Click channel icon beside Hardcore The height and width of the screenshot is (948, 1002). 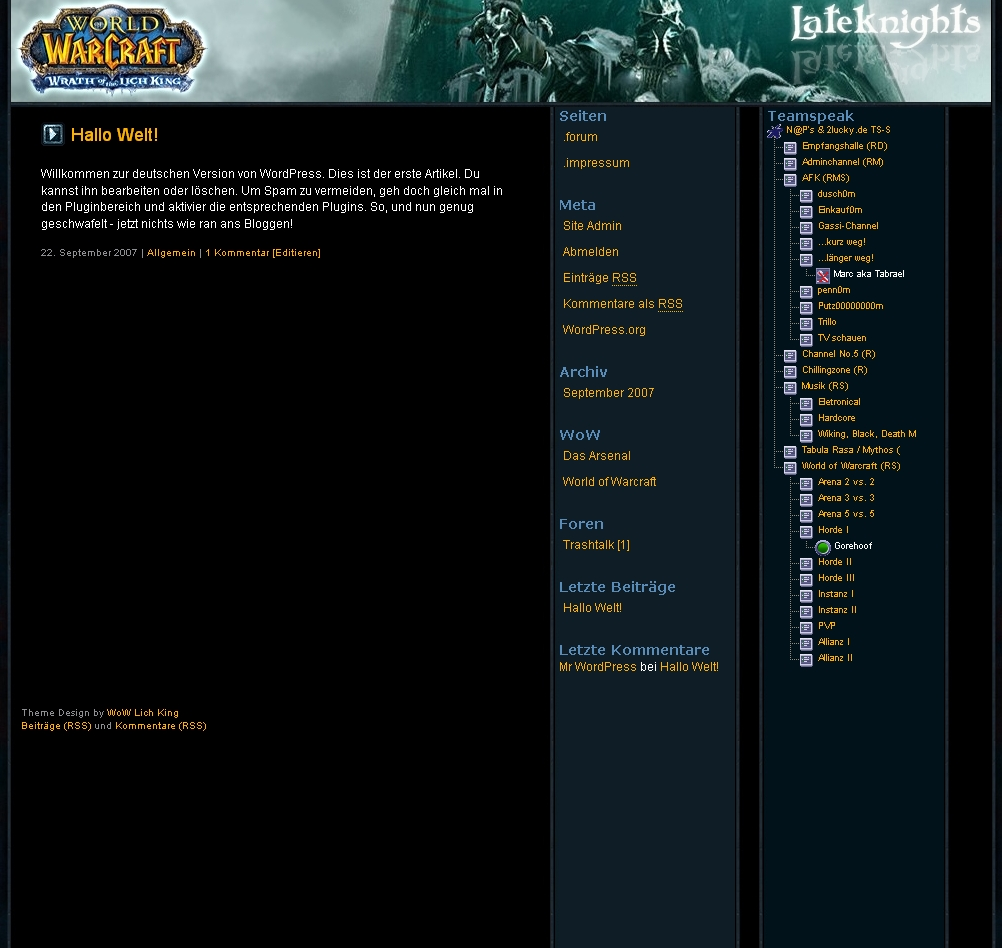(x=806, y=419)
